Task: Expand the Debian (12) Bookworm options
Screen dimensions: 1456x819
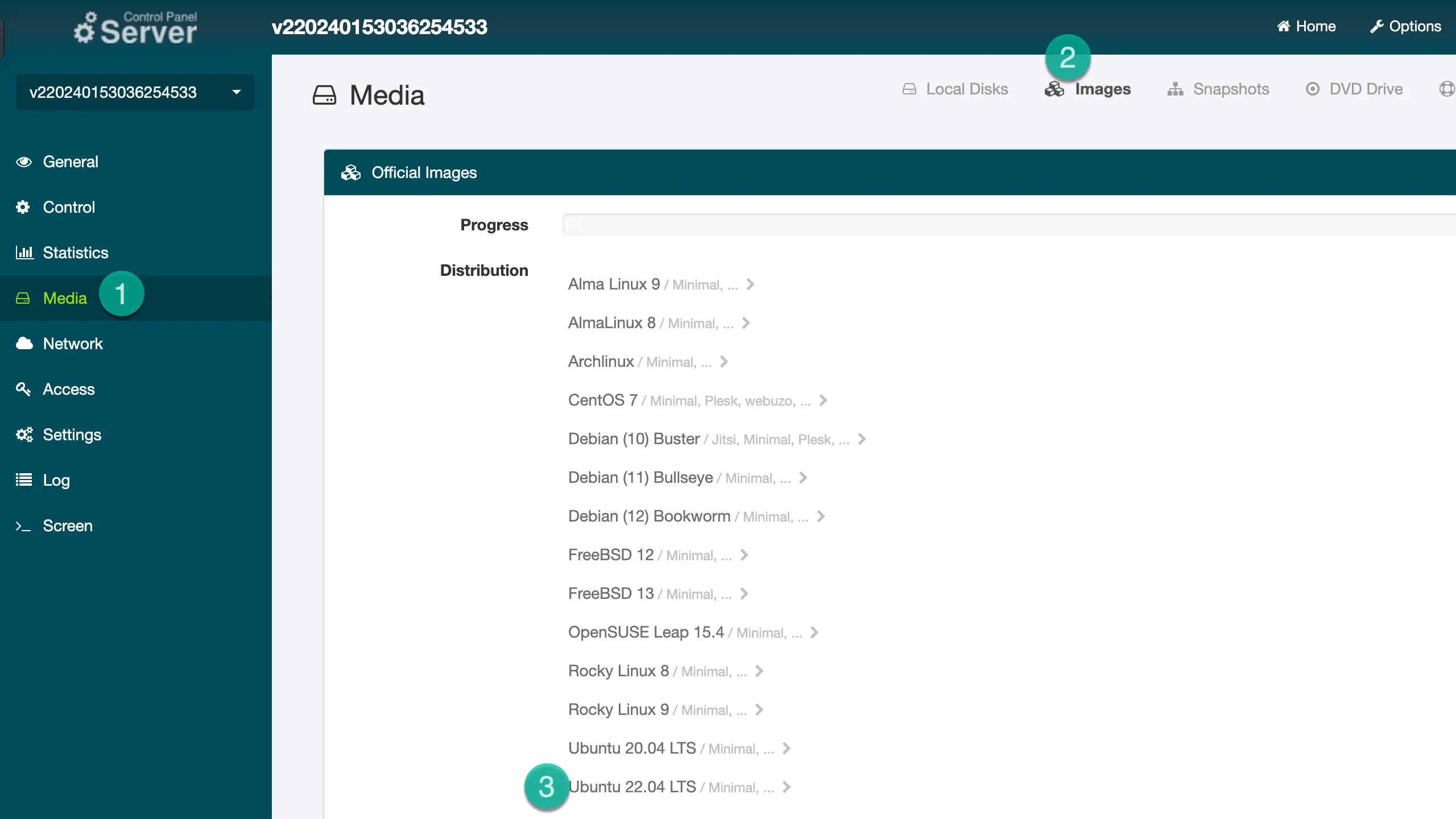Action: point(820,516)
